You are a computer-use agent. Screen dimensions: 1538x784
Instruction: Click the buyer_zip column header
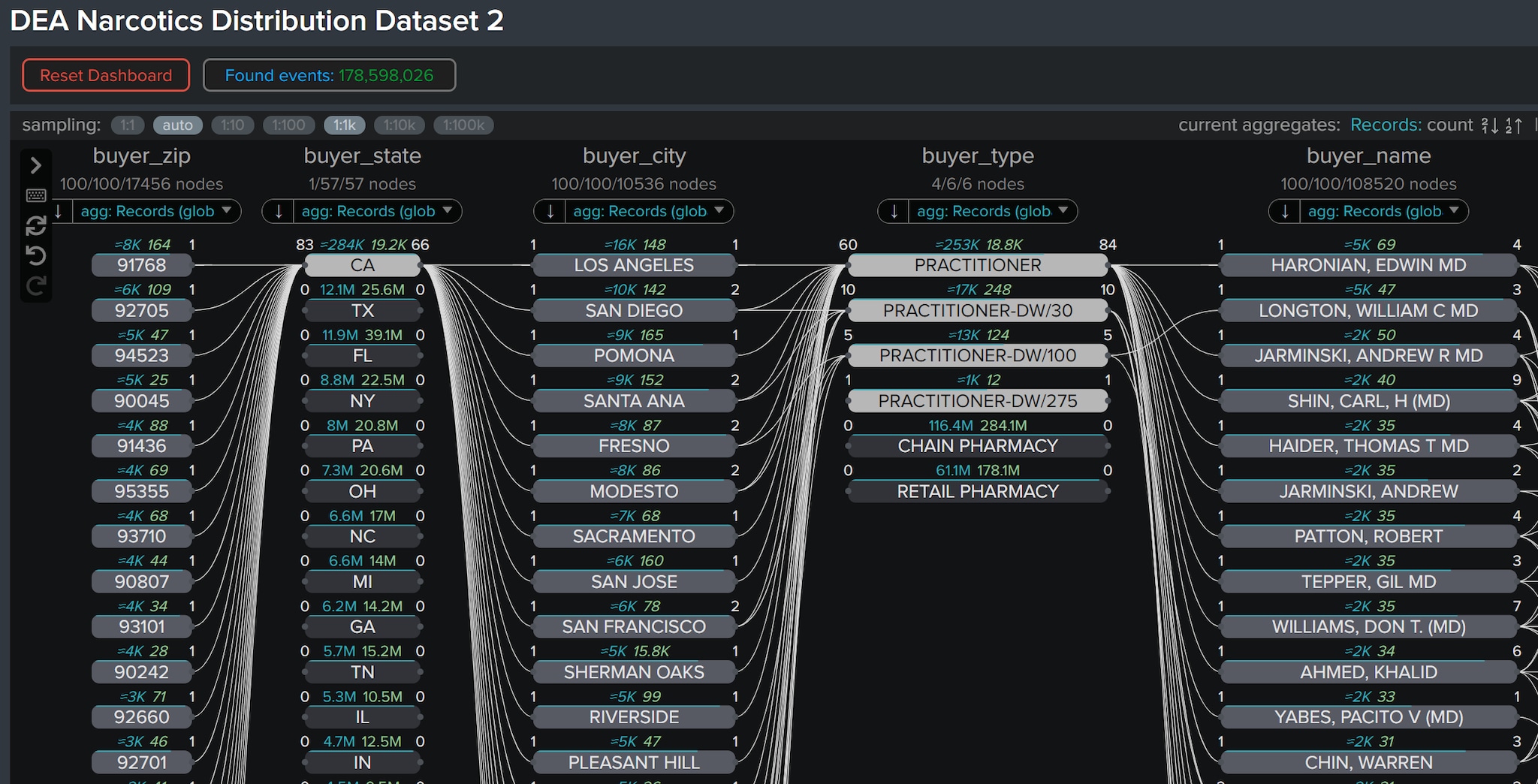pyautogui.click(x=141, y=155)
